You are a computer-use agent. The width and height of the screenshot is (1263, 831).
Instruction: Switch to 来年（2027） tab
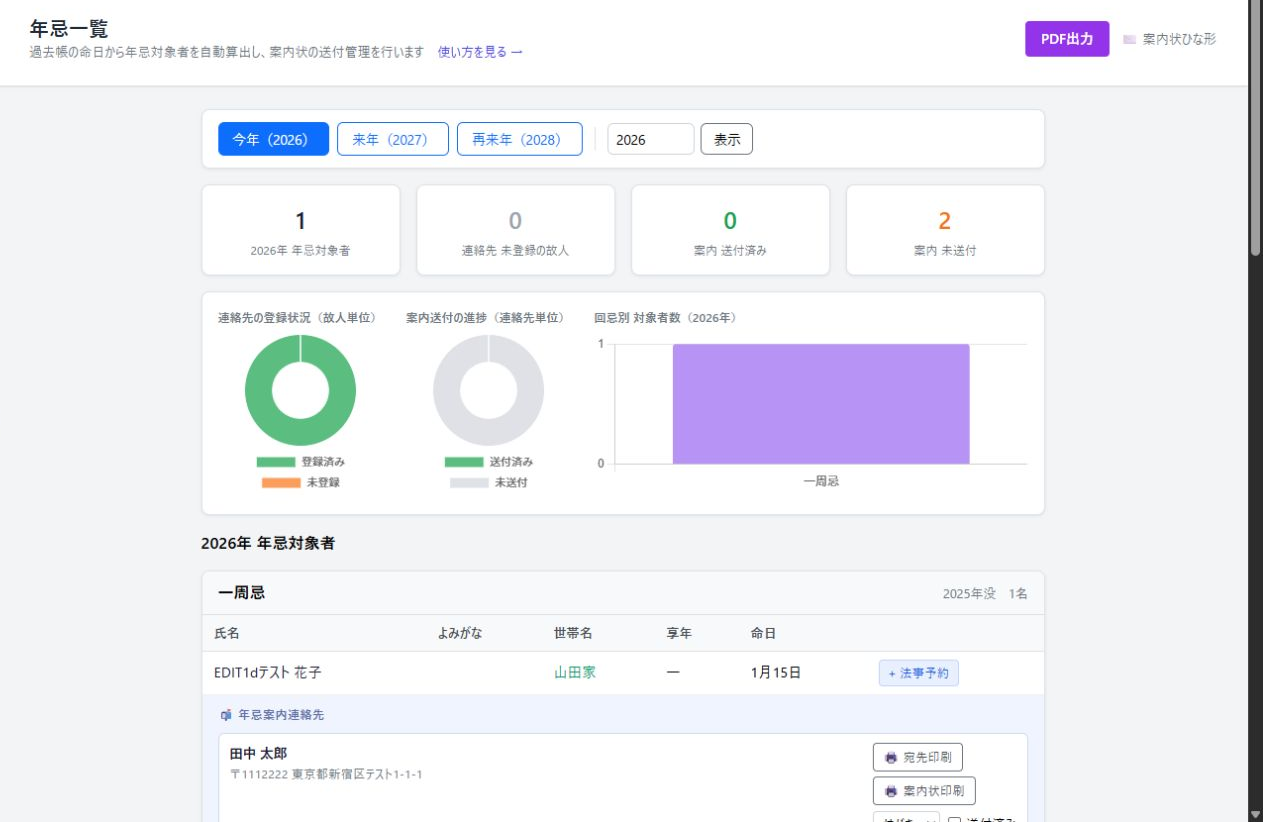click(x=393, y=139)
